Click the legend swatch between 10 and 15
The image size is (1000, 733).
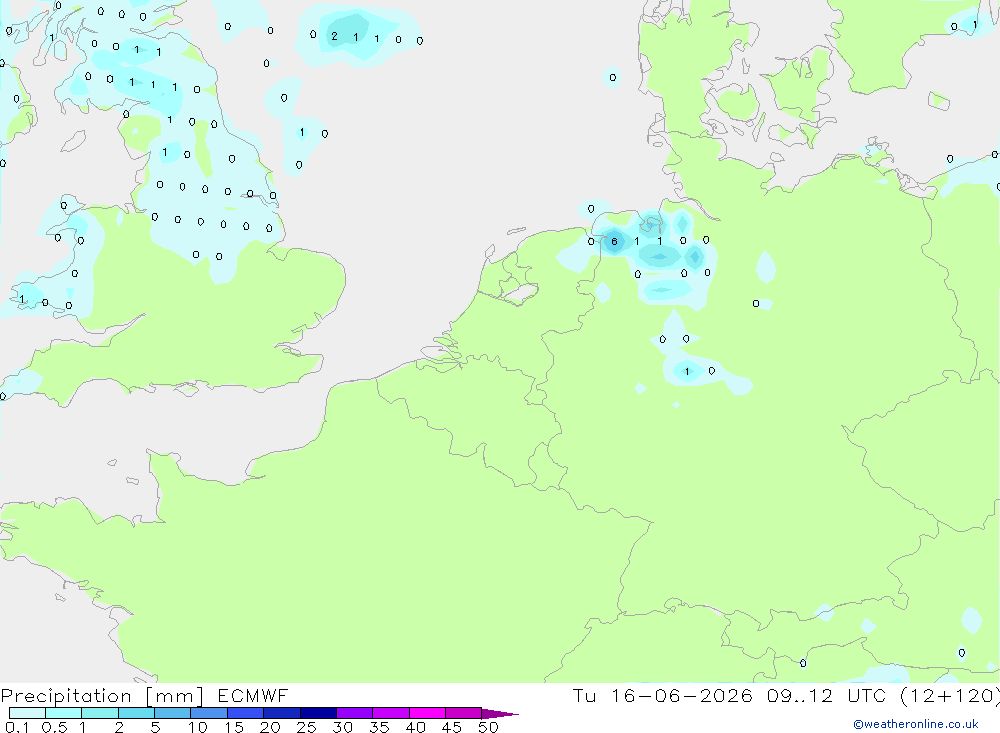209,713
